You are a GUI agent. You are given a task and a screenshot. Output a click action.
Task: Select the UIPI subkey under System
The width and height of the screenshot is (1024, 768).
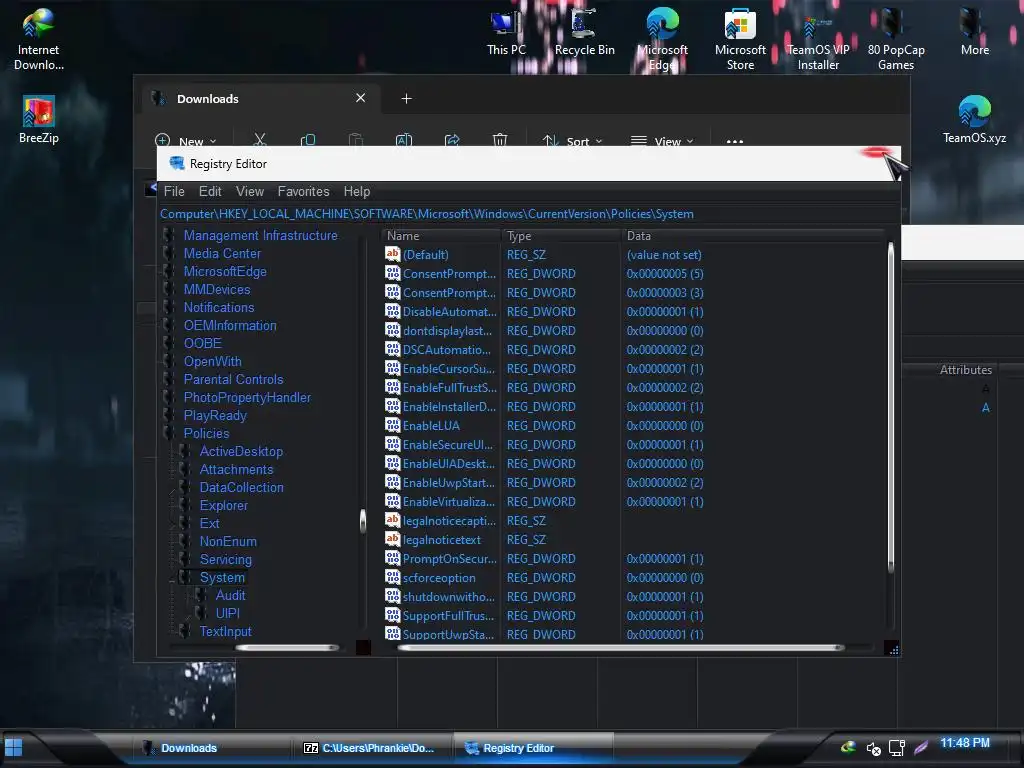coord(227,613)
